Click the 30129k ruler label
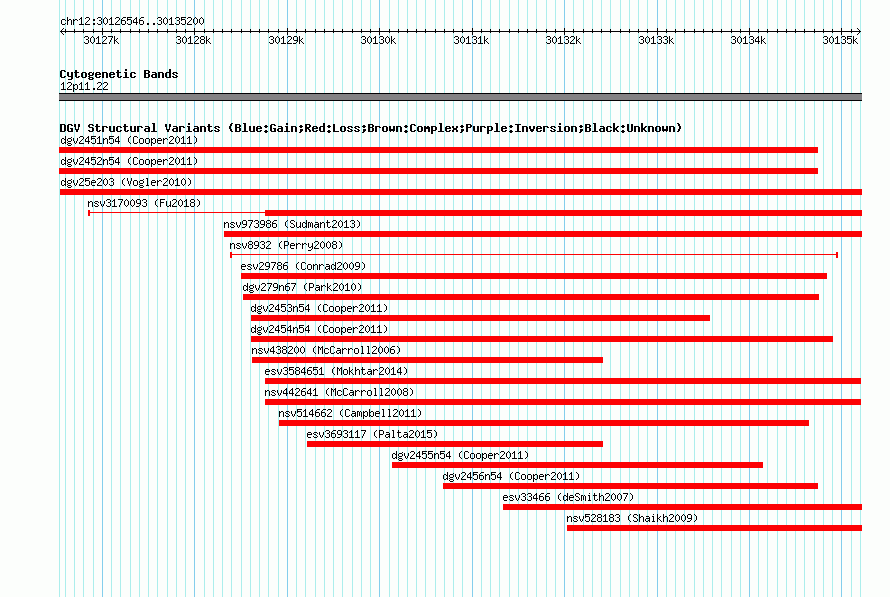 pos(286,40)
